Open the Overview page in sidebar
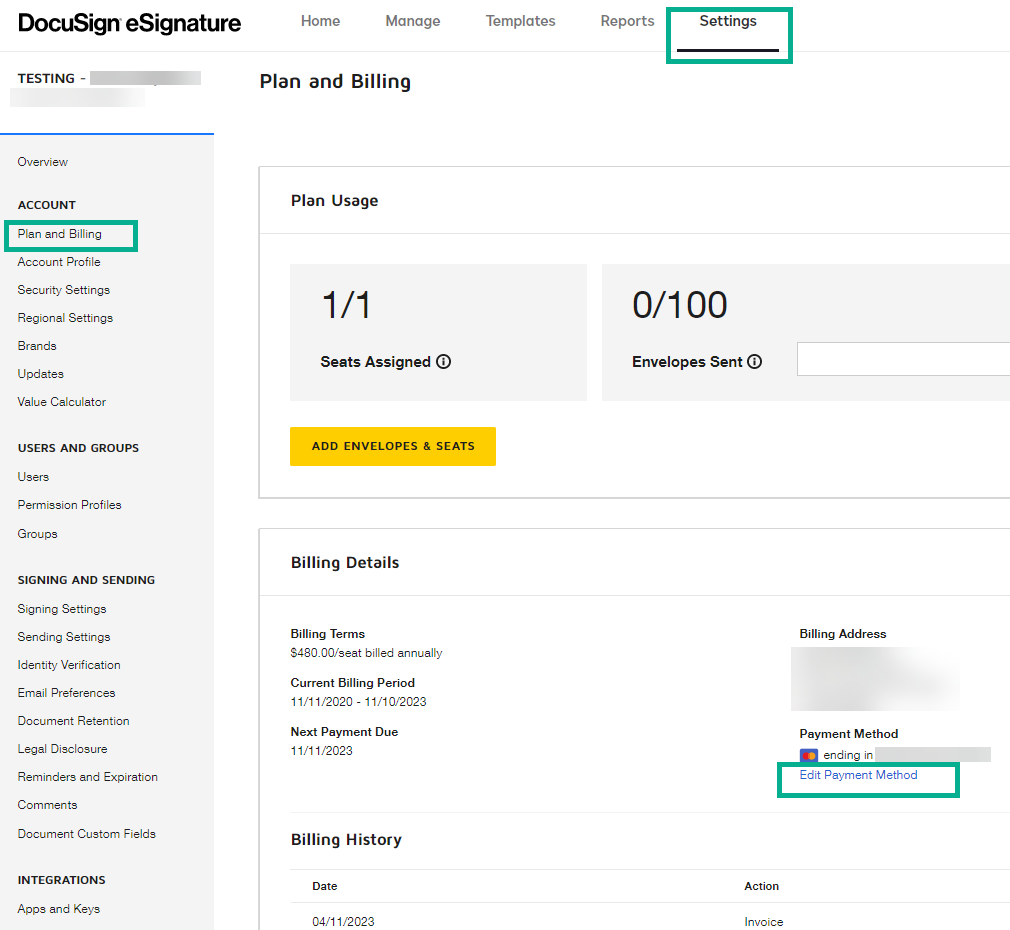 coord(43,162)
